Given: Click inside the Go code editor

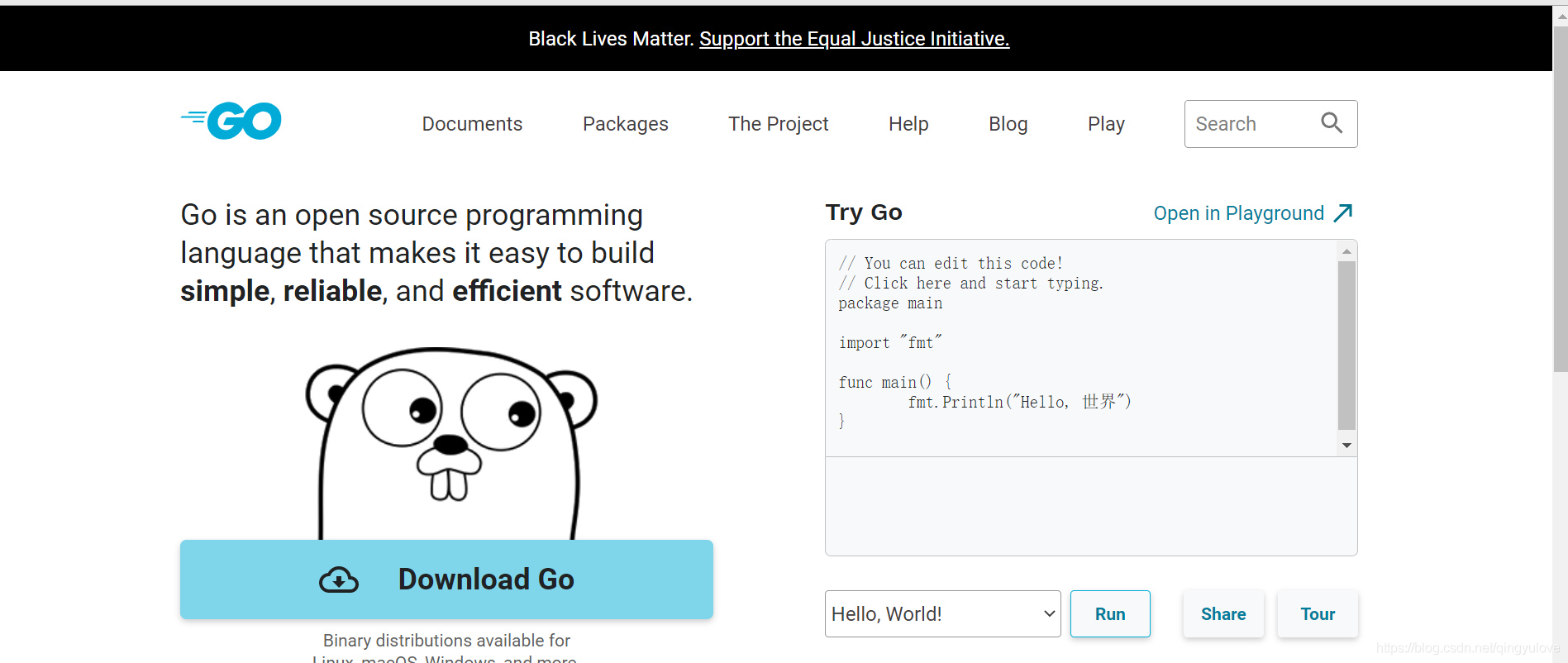Looking at the screenshot, I should pyautogui.click(x=1082, y=348).
